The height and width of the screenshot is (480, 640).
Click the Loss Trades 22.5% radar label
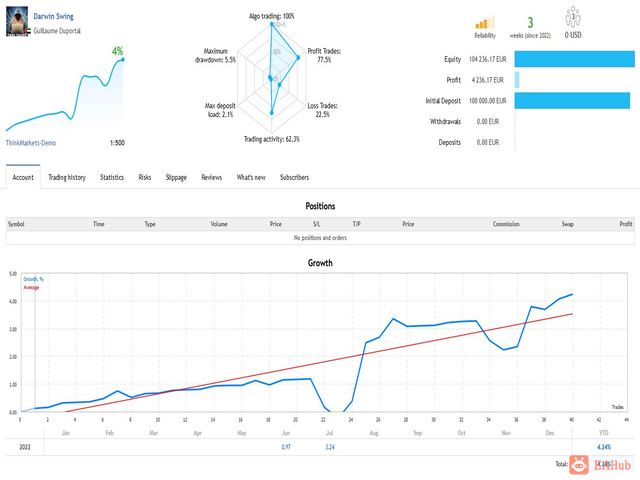click(322, 110)
